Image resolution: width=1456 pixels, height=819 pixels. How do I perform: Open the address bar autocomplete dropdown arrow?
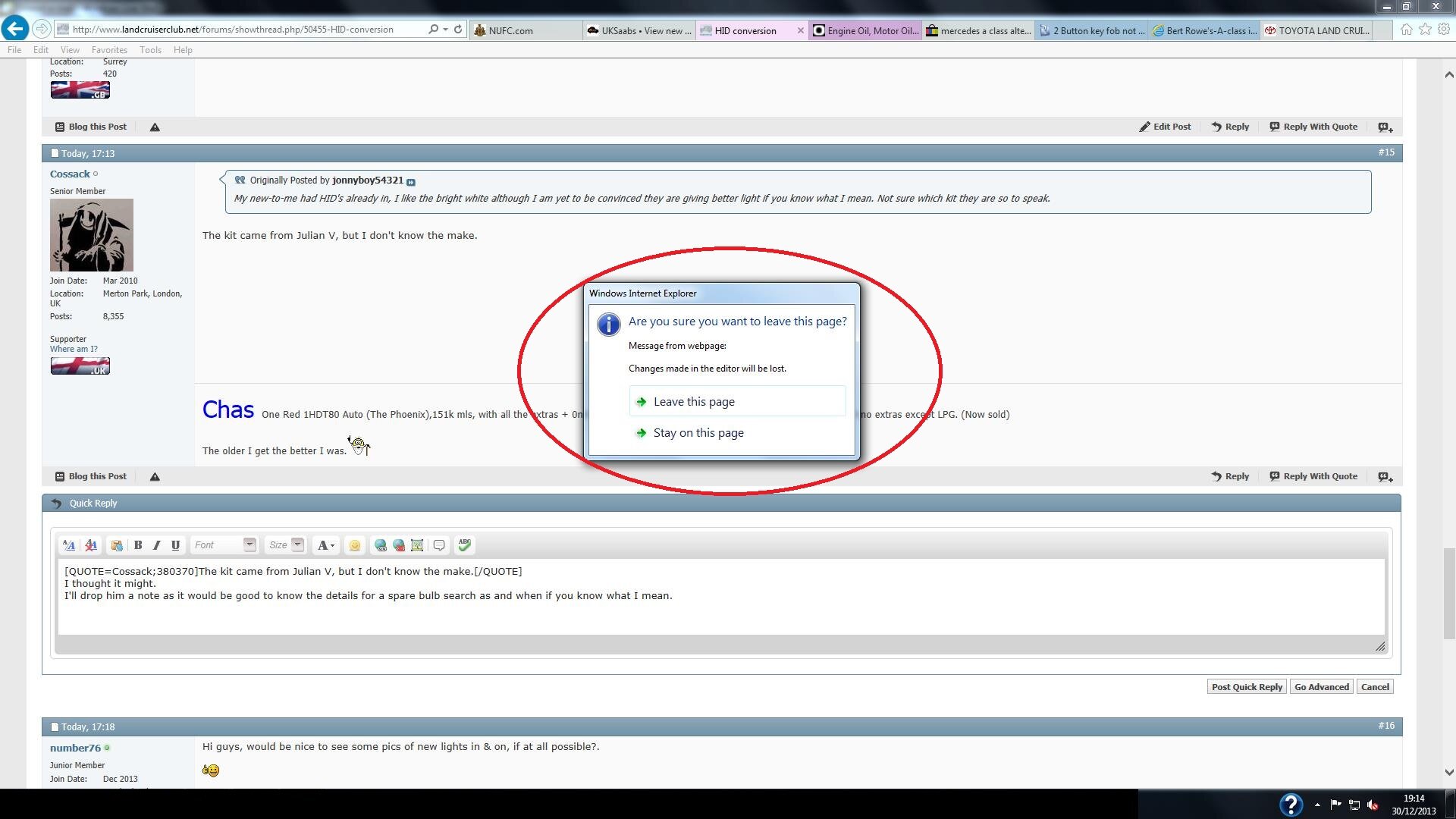coord(445,30)
